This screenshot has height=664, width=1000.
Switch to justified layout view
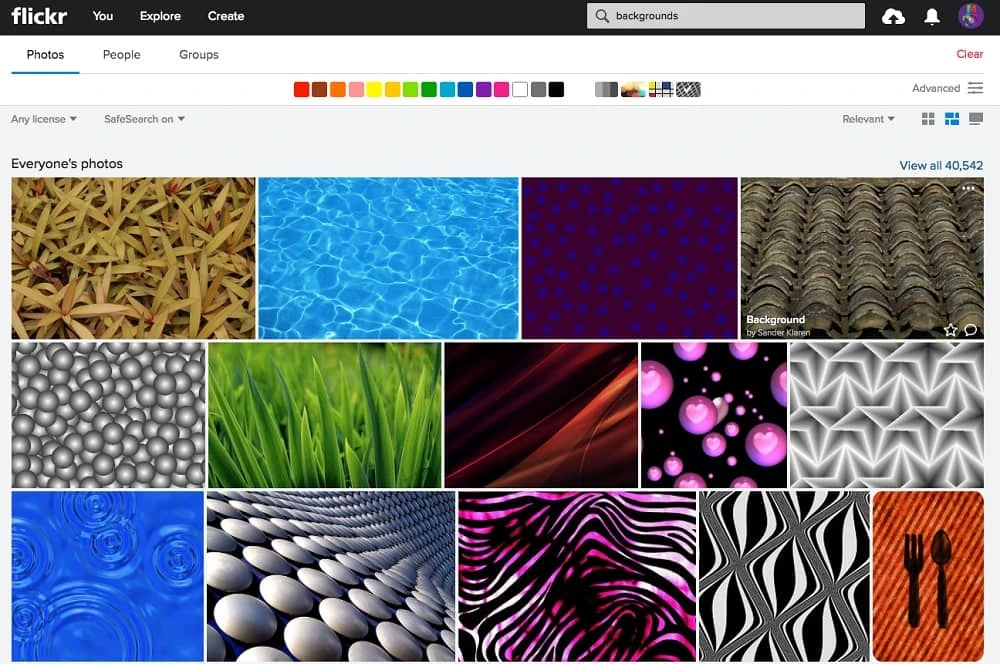[x=952, y=119]
